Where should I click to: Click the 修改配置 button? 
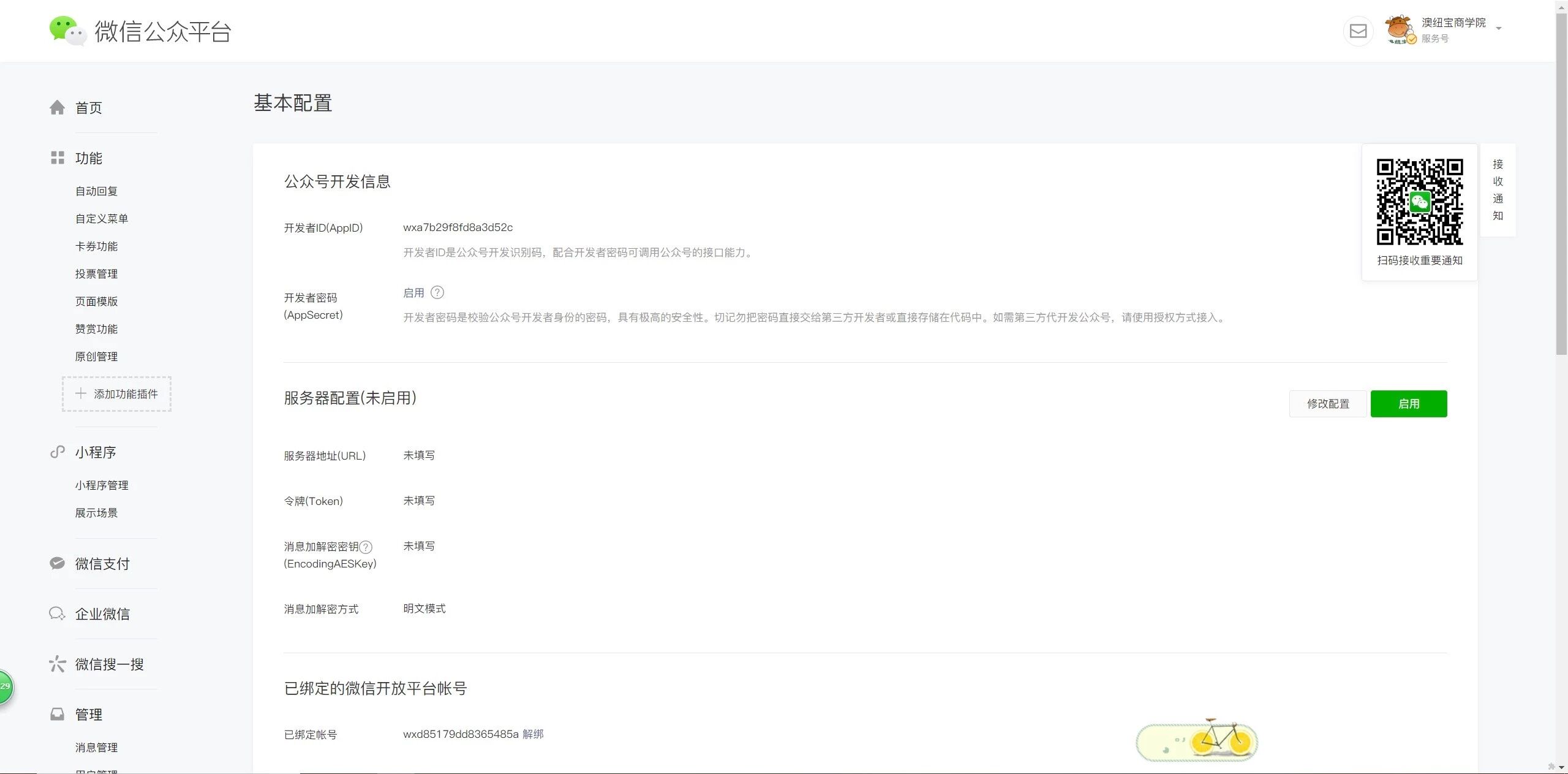tap(1327, 404)
